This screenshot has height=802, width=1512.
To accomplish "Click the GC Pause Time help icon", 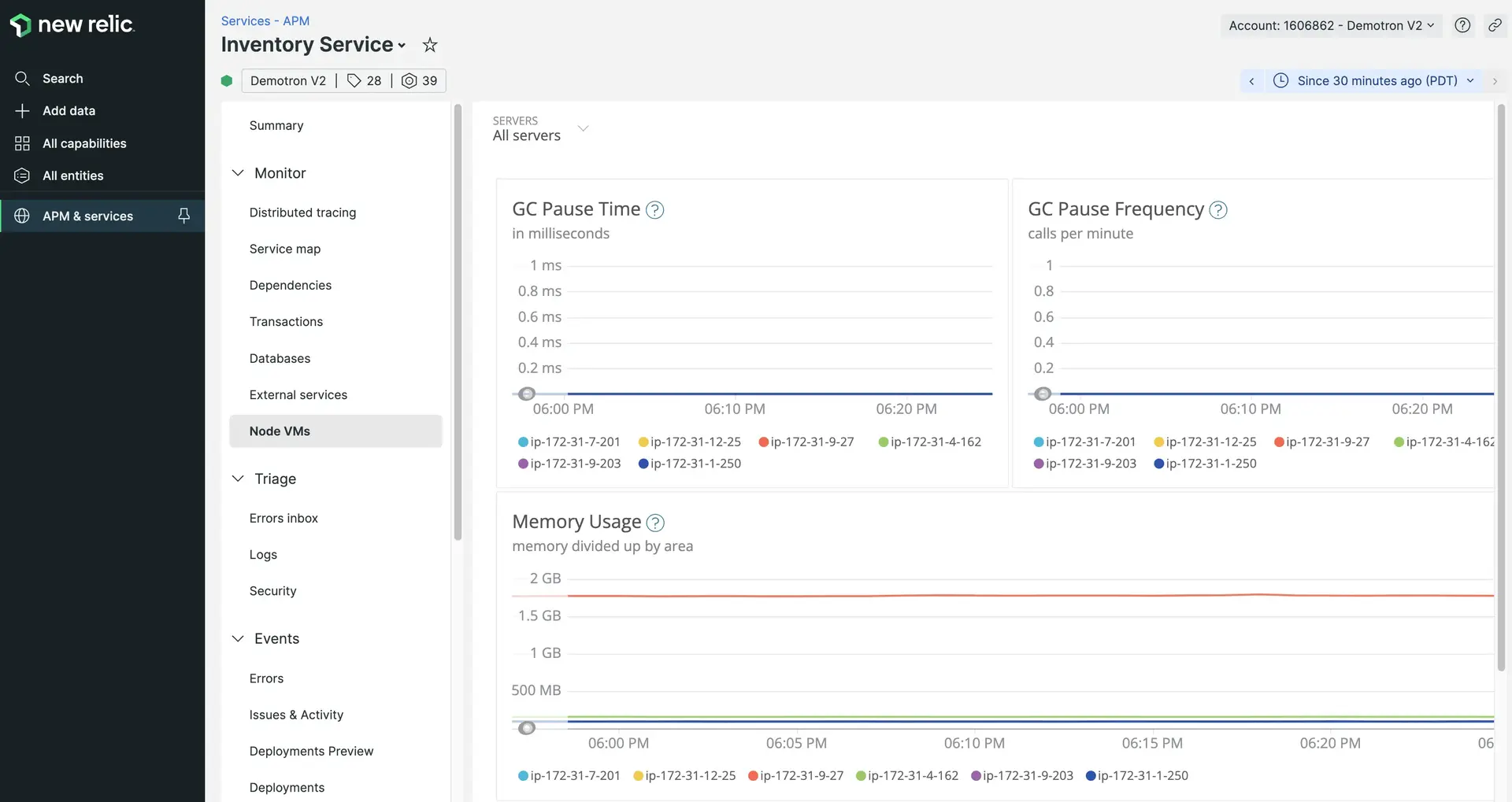I will [x=654, y=210].
